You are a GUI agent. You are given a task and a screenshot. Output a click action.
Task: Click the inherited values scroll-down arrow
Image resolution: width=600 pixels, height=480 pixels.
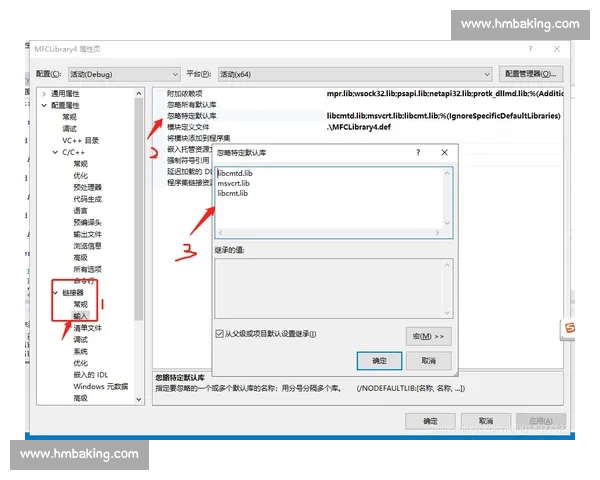tap(447, 313)
